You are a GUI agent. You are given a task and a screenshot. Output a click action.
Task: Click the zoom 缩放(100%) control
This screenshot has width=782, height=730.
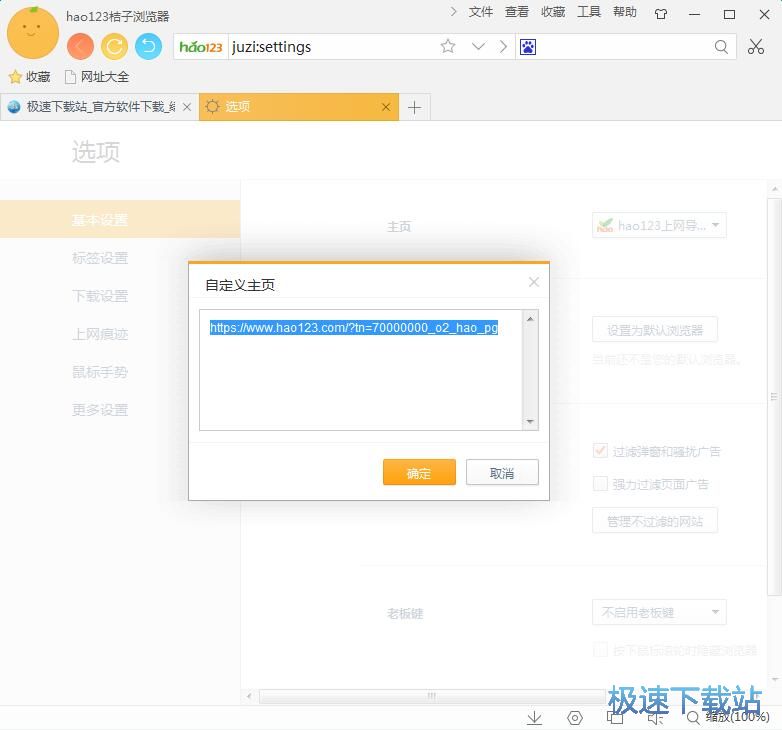tap(728, 717)
